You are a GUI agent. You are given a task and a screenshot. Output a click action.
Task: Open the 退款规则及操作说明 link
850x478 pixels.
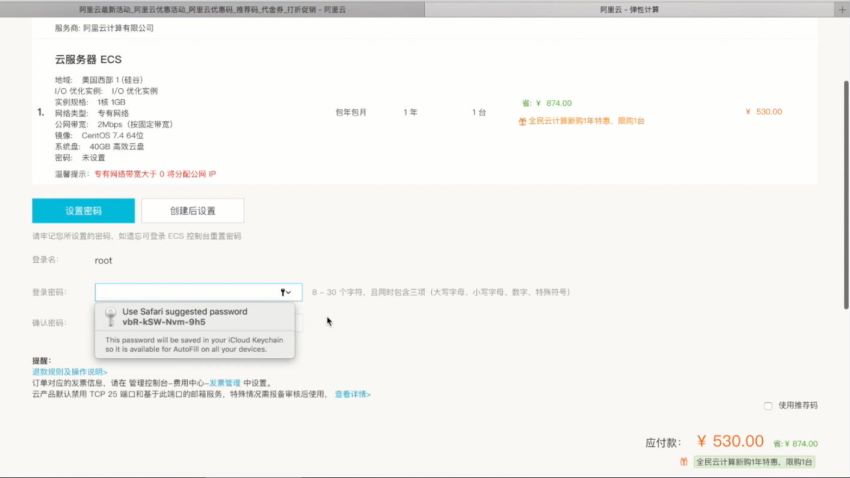pyautogui.click(x=69, y=372)
